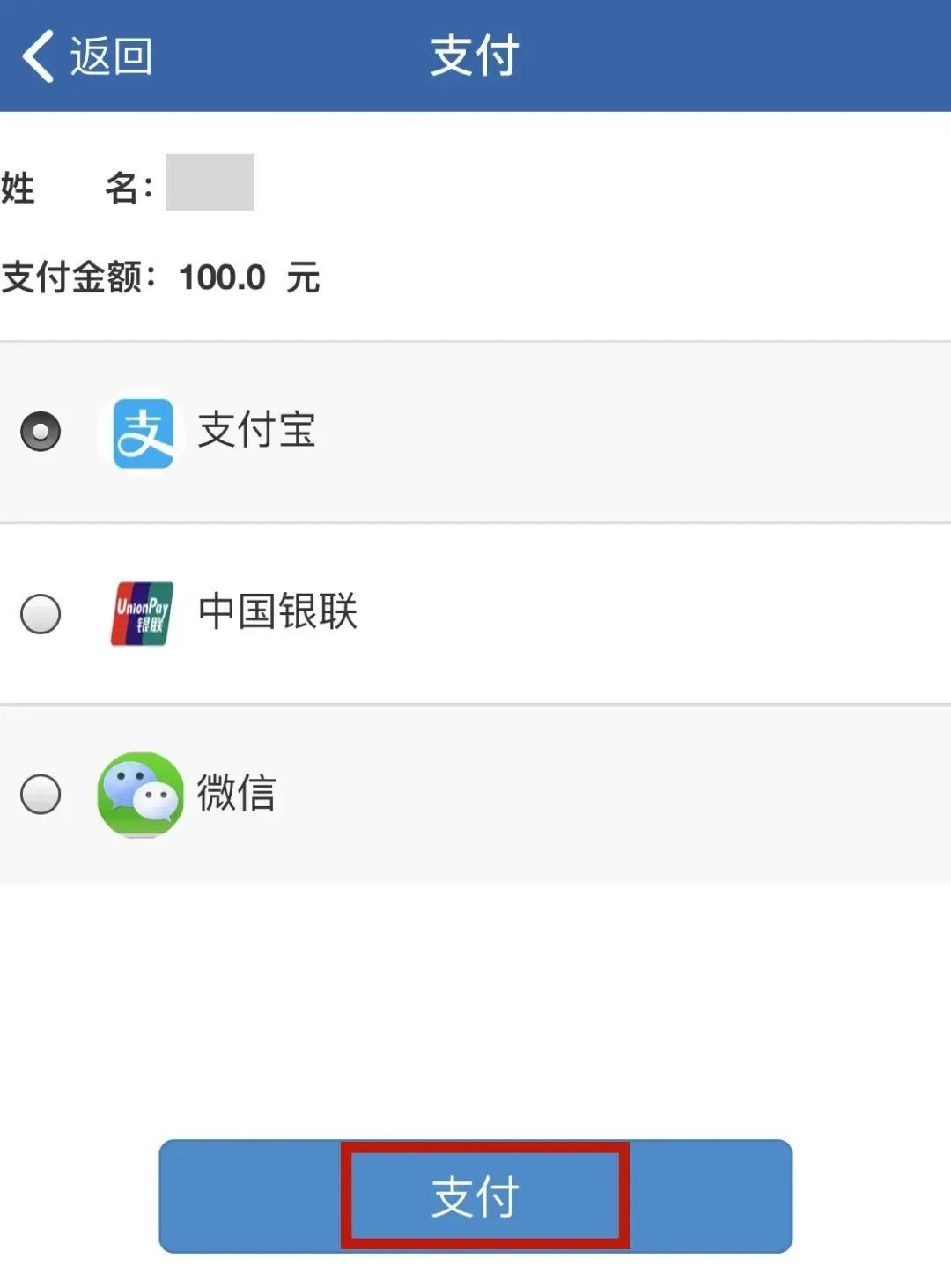951x1288 pixels.
Task: Expand the Alipay payment option row
Action: point(475,432)
